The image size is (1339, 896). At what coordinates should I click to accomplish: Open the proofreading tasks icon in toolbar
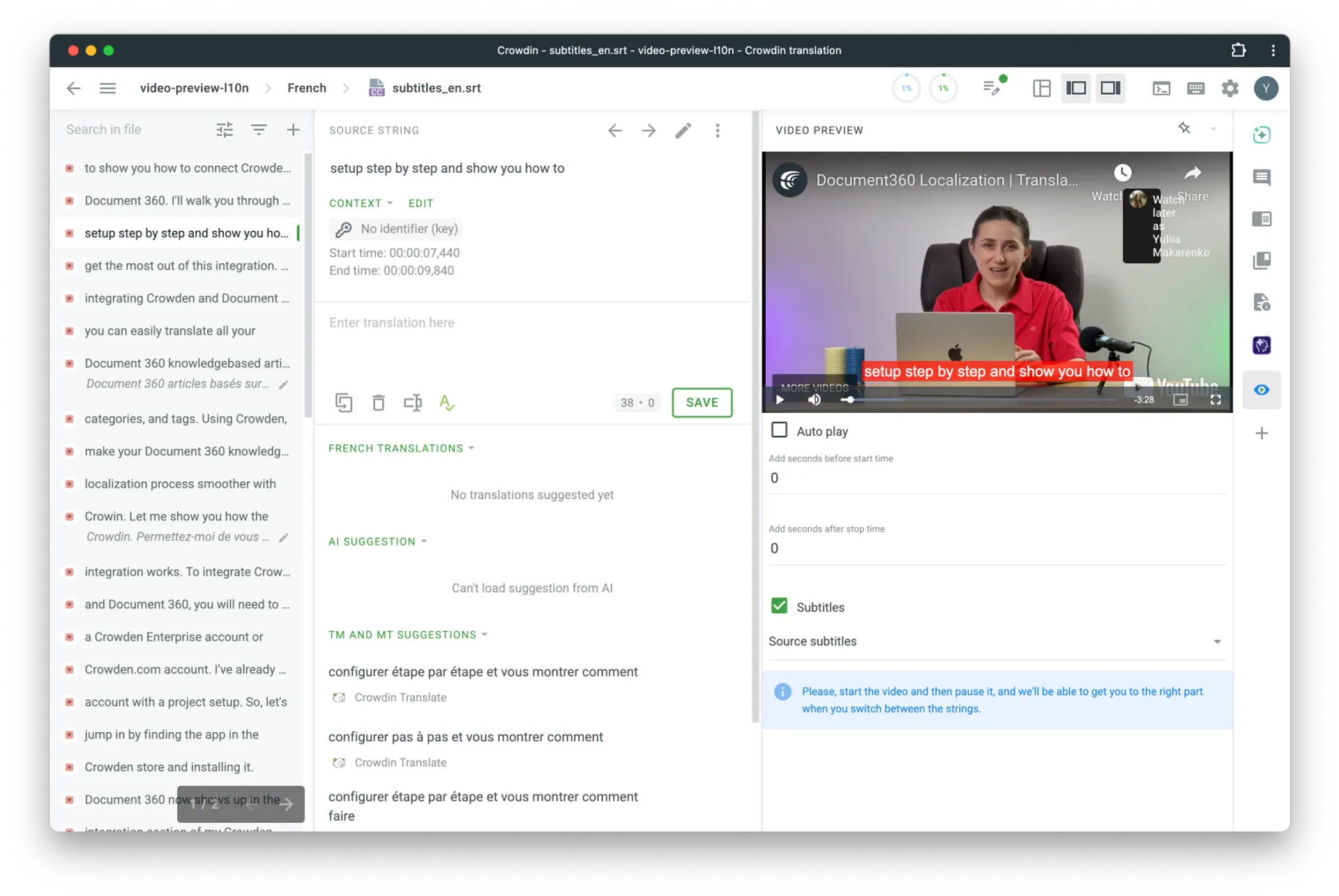click(x=992, y=88)
